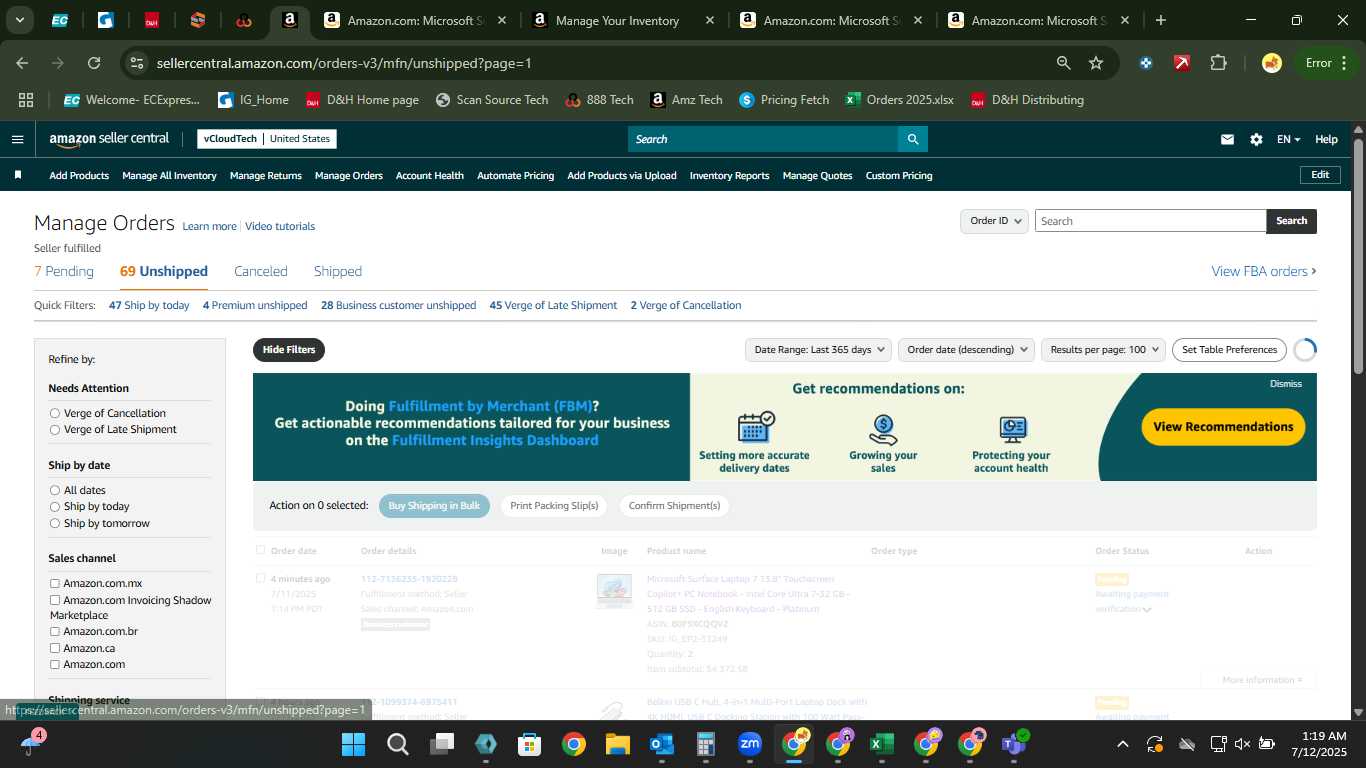Select Verge of Cancellation radio filter
Screen dimensions: 1366x768
point(55,413)
